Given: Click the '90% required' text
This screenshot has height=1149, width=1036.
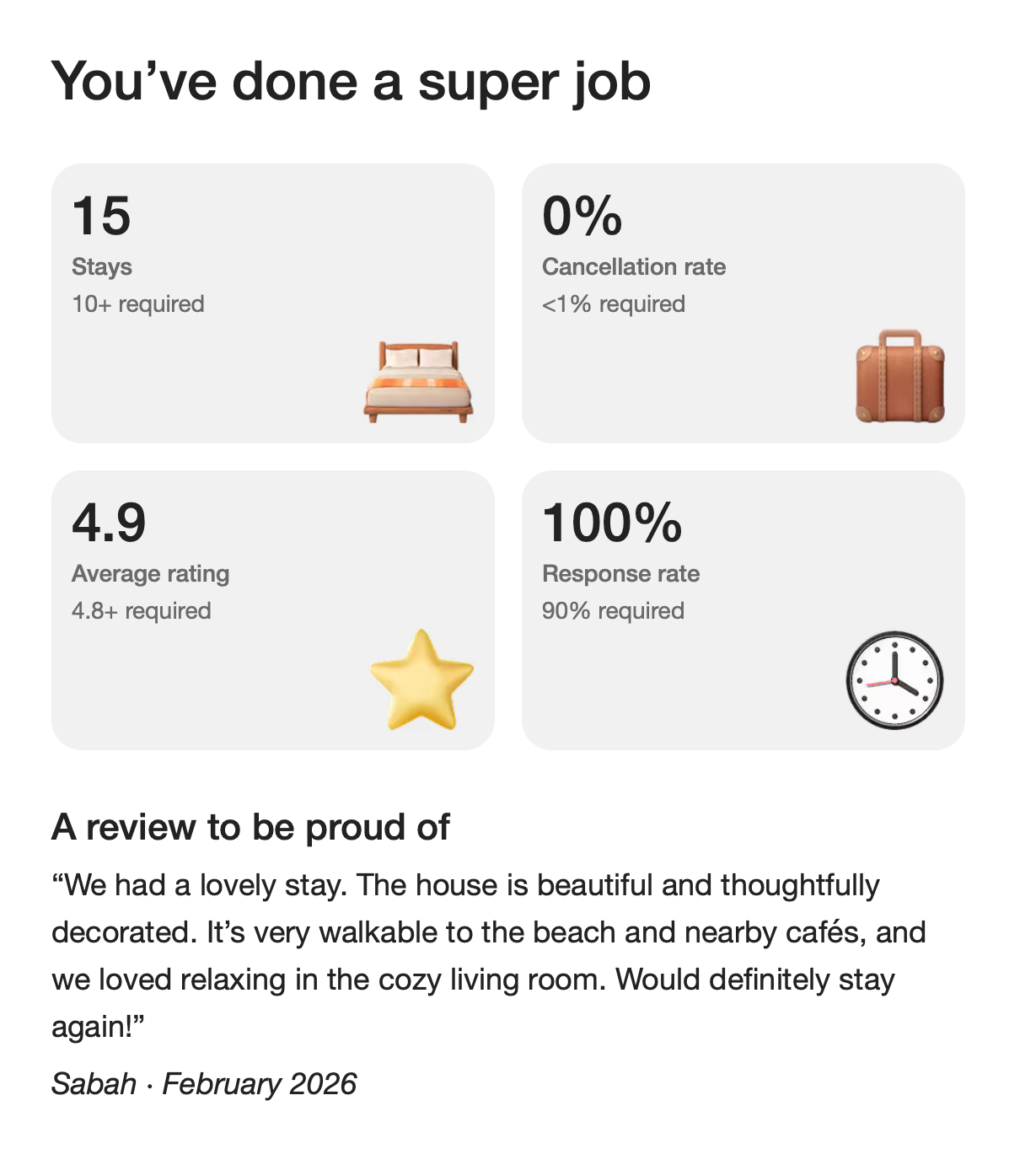Looking at the screenshot, I should pyautogui.click(x=613, y=611).
